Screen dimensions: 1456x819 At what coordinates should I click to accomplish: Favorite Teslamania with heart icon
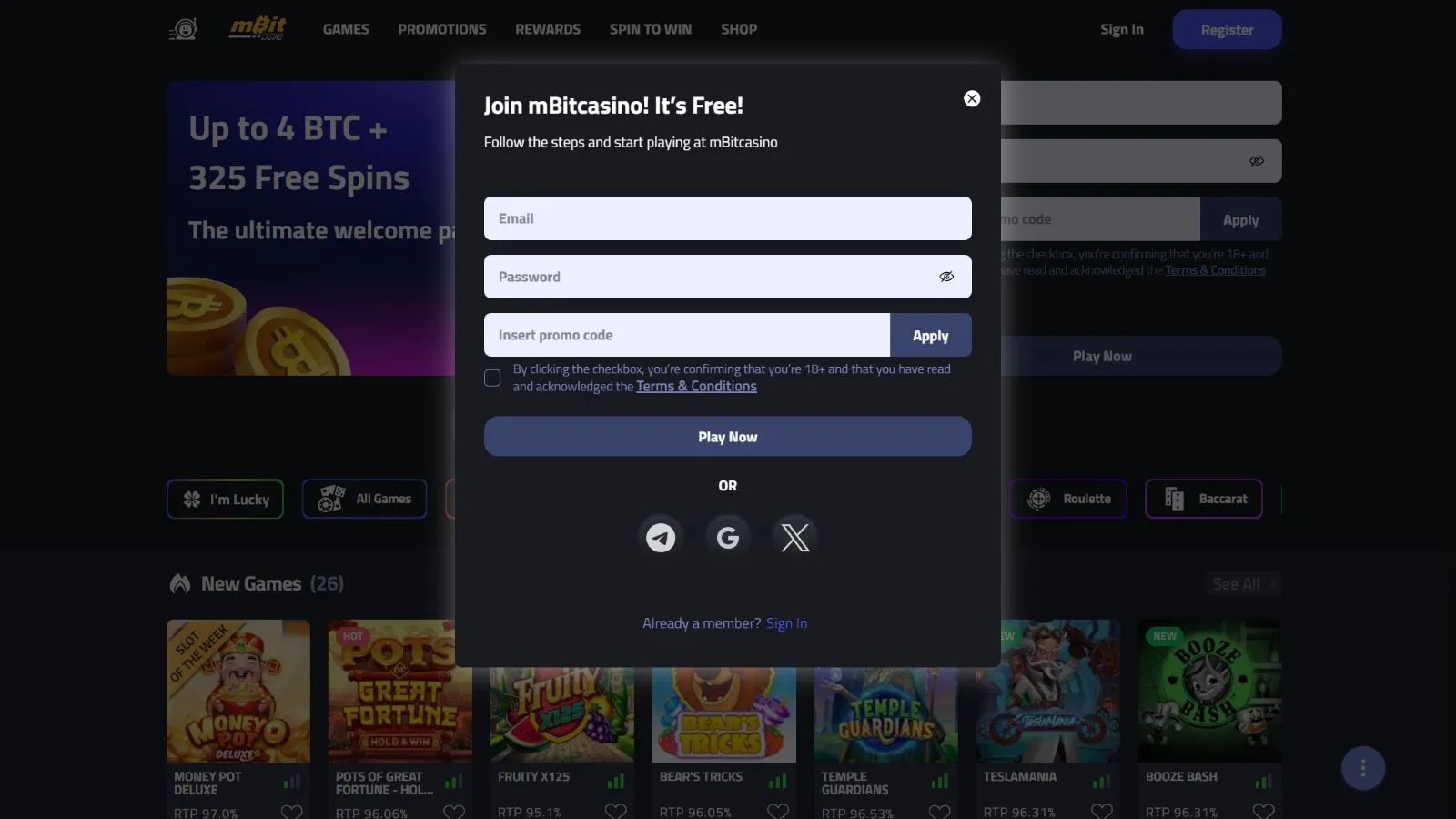pyautogui.click(x=1101, y=811)
